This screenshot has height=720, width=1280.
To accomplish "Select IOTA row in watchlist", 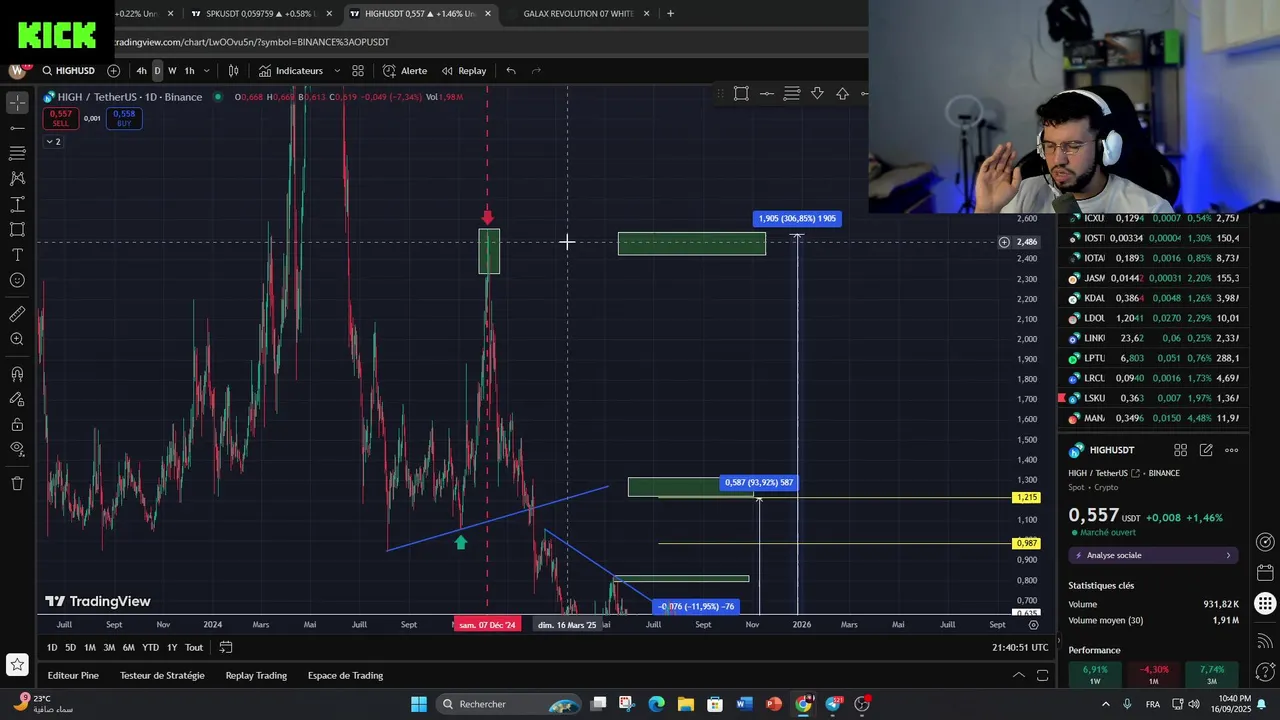I will point(1154,258).
